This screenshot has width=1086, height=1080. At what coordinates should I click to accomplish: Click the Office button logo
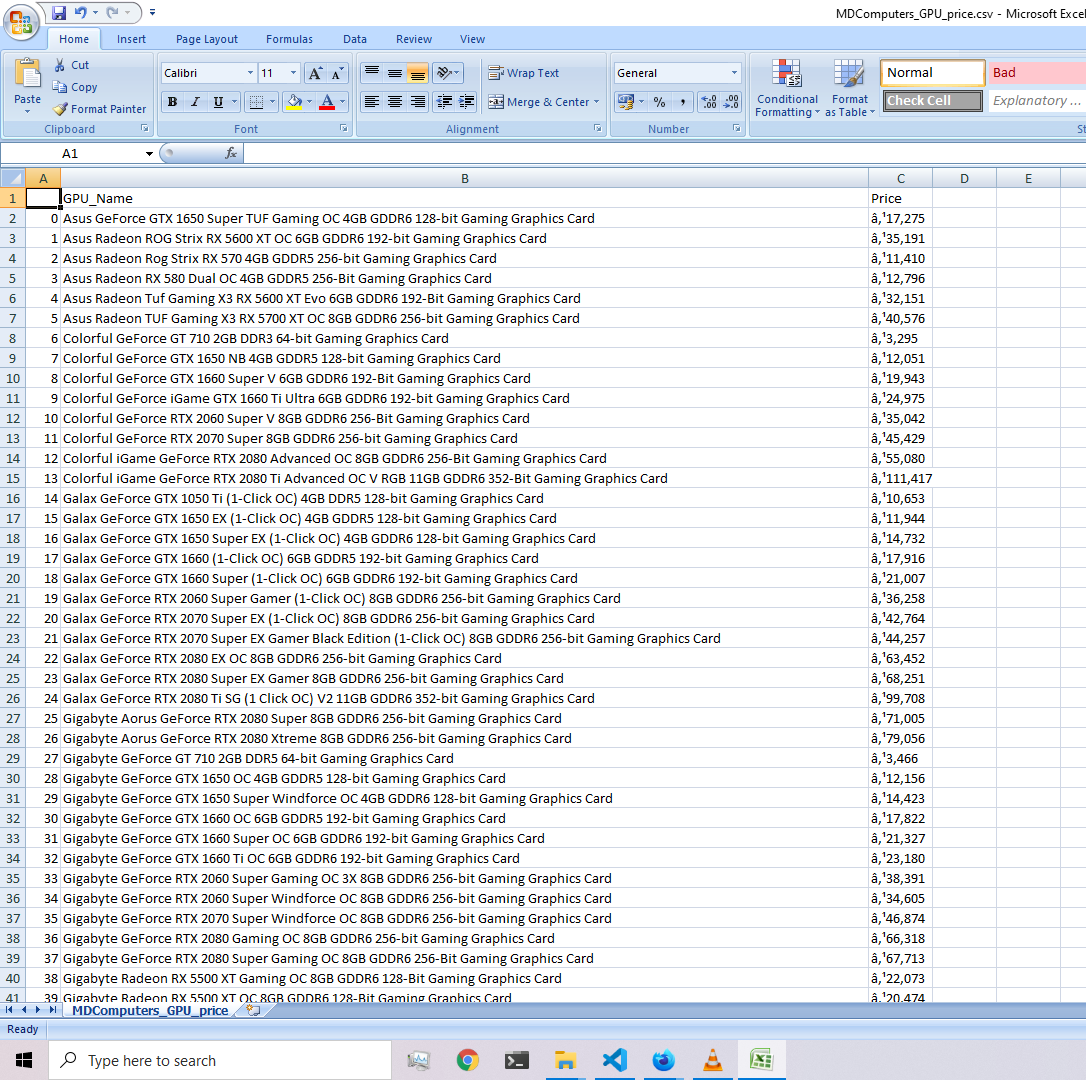(21, 21)
